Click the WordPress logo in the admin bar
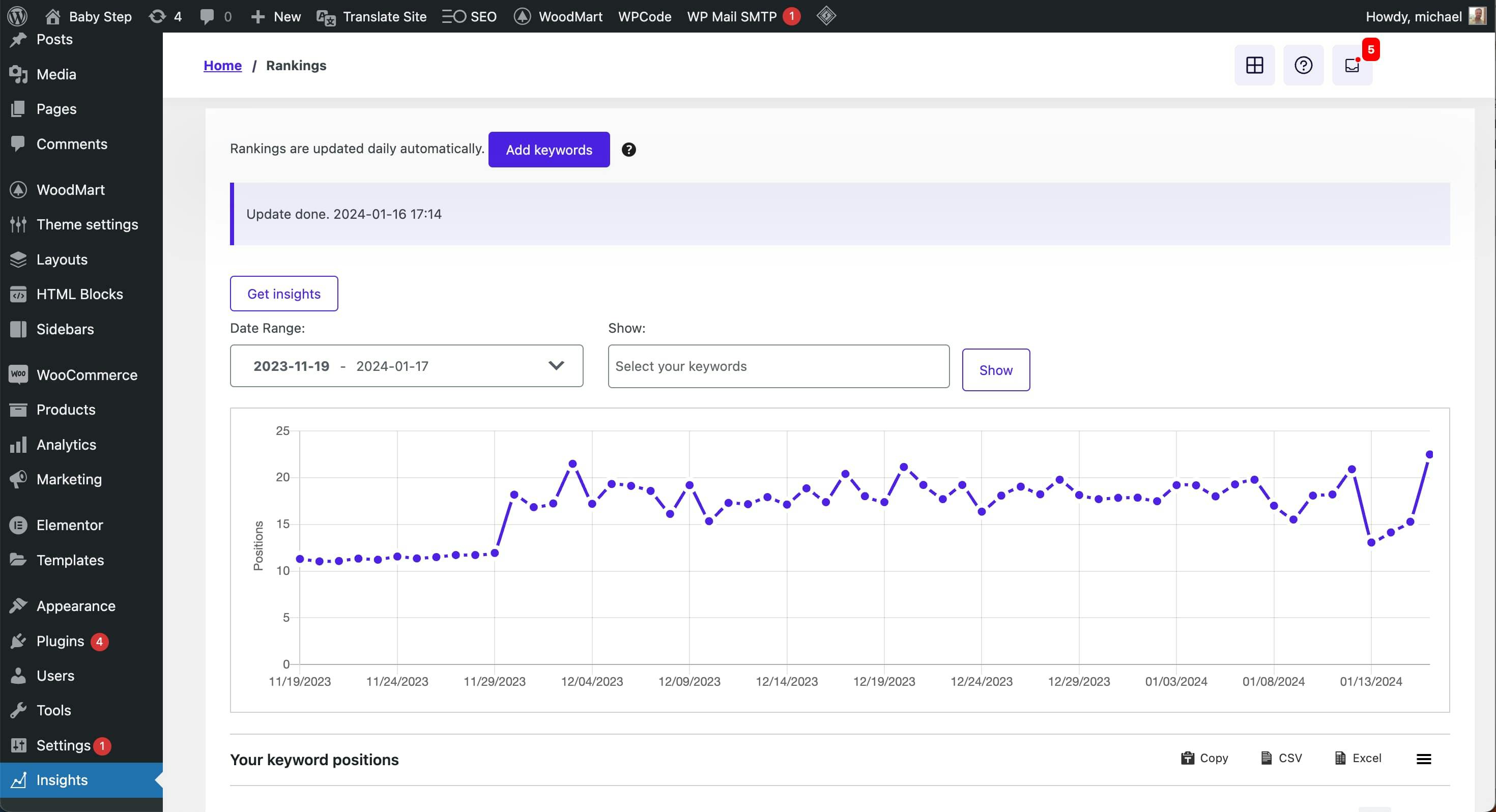This screenshot has width=1496, height=812. [x=17, y=16]
